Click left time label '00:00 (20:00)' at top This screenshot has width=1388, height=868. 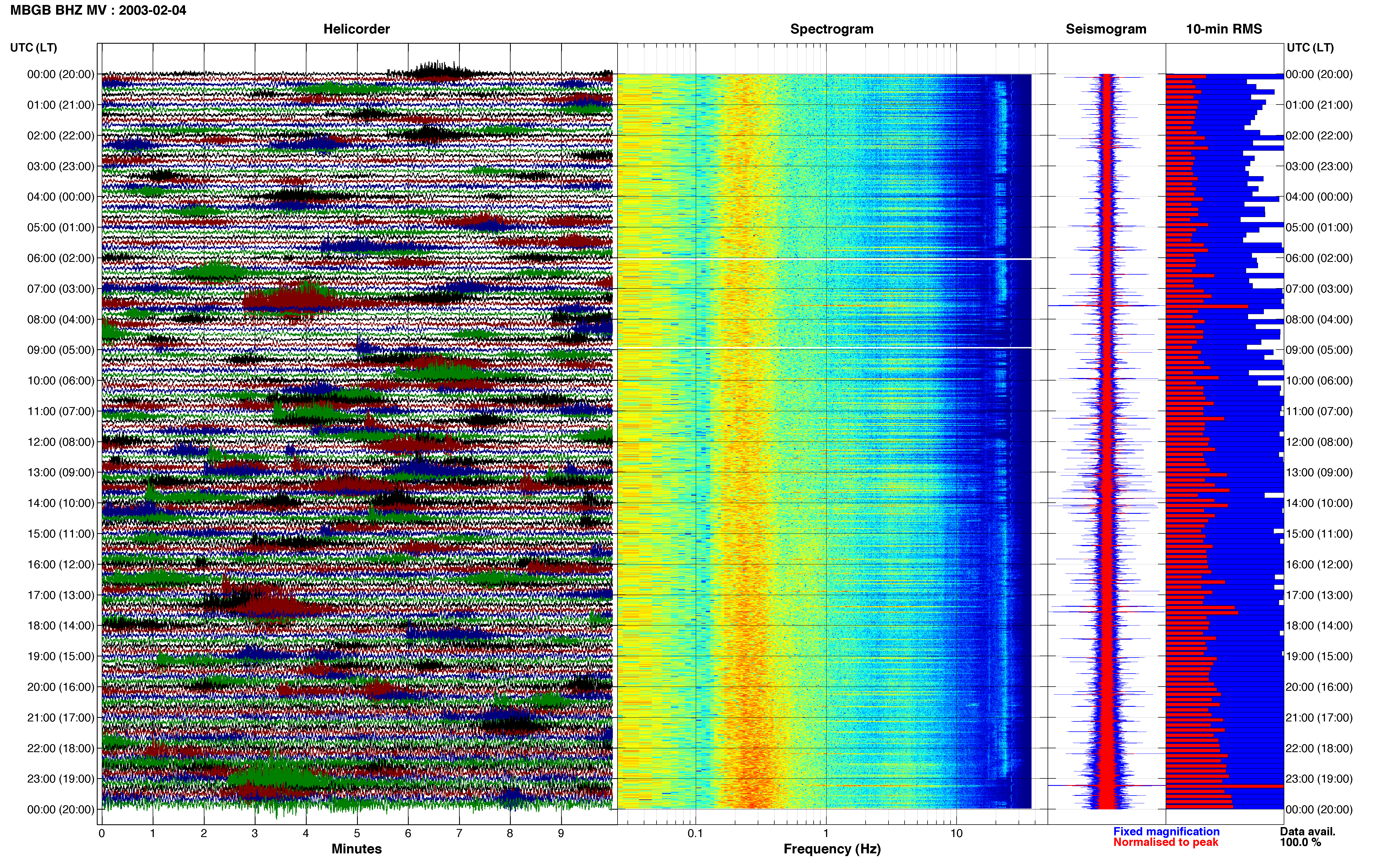pos(60,74)
